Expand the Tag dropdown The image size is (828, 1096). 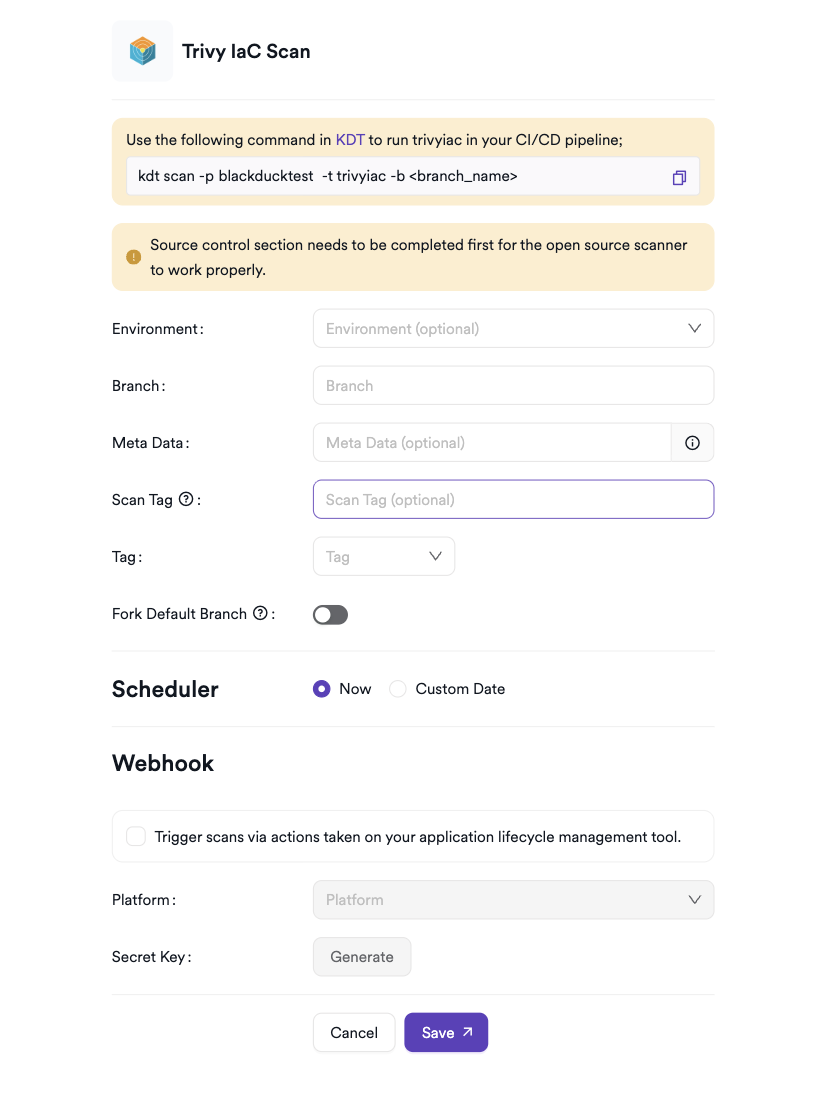click(384, 557)
